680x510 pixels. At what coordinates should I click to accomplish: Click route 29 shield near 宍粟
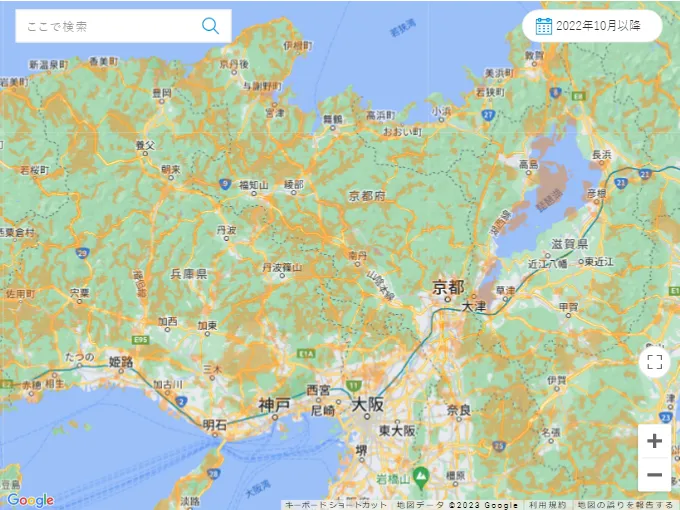pyautogui.click(x=82, y=253)
